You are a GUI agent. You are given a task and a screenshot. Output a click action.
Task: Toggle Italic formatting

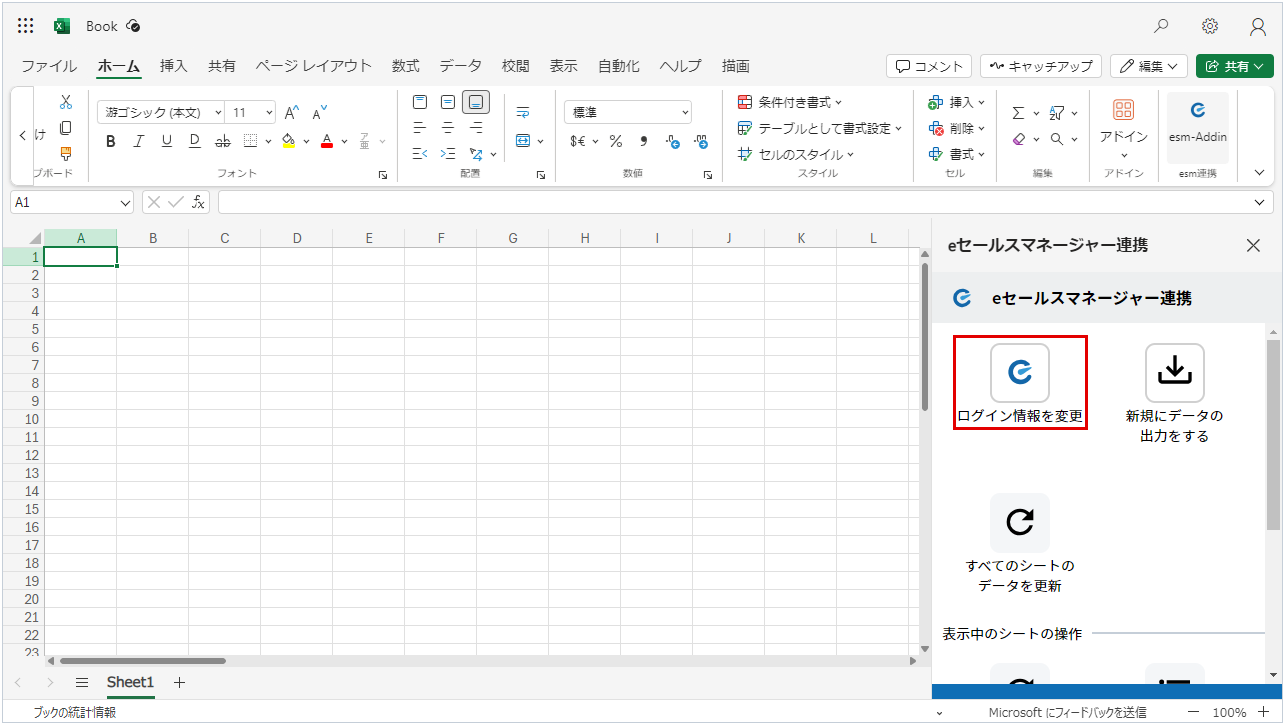point(139,141)
